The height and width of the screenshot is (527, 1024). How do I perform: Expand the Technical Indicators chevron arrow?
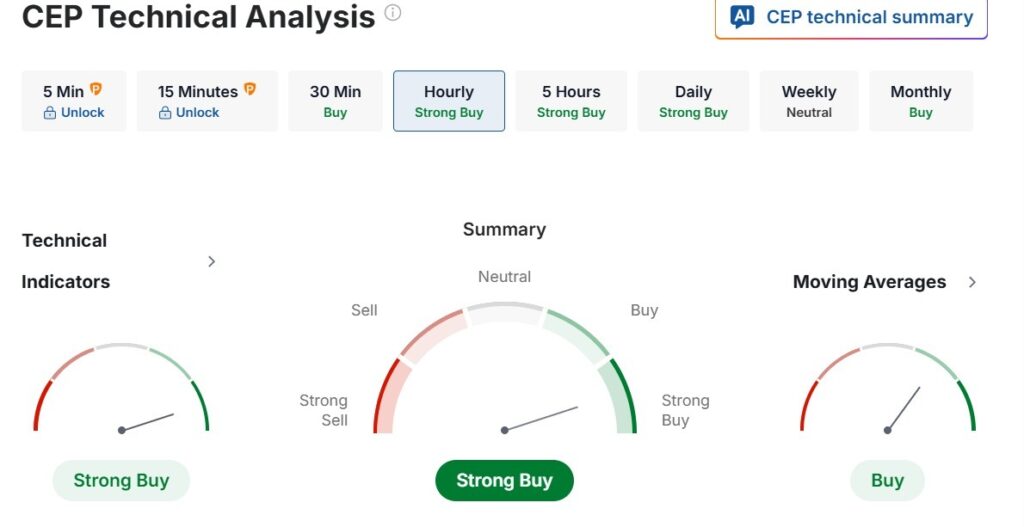click(x=211, y=261)
